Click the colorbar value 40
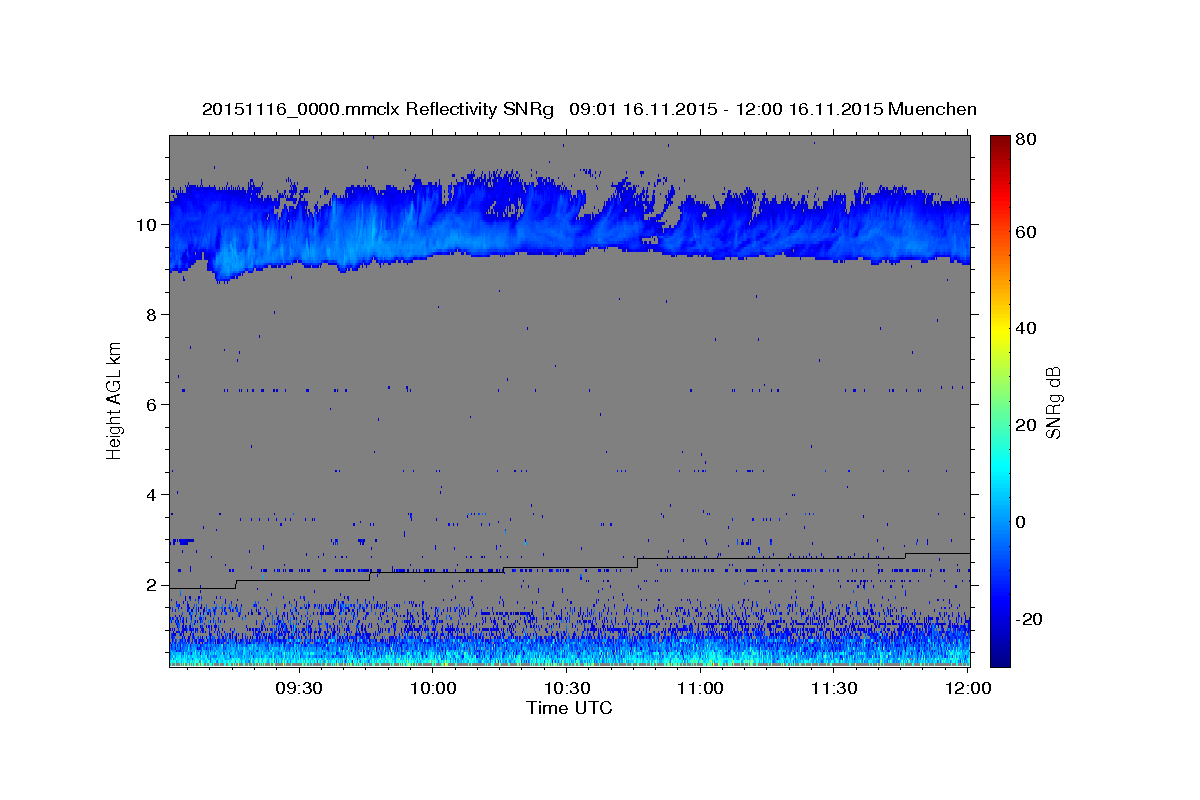Image resolution: width=1200 pixels, height=800 pixels. coord(1025,328)
